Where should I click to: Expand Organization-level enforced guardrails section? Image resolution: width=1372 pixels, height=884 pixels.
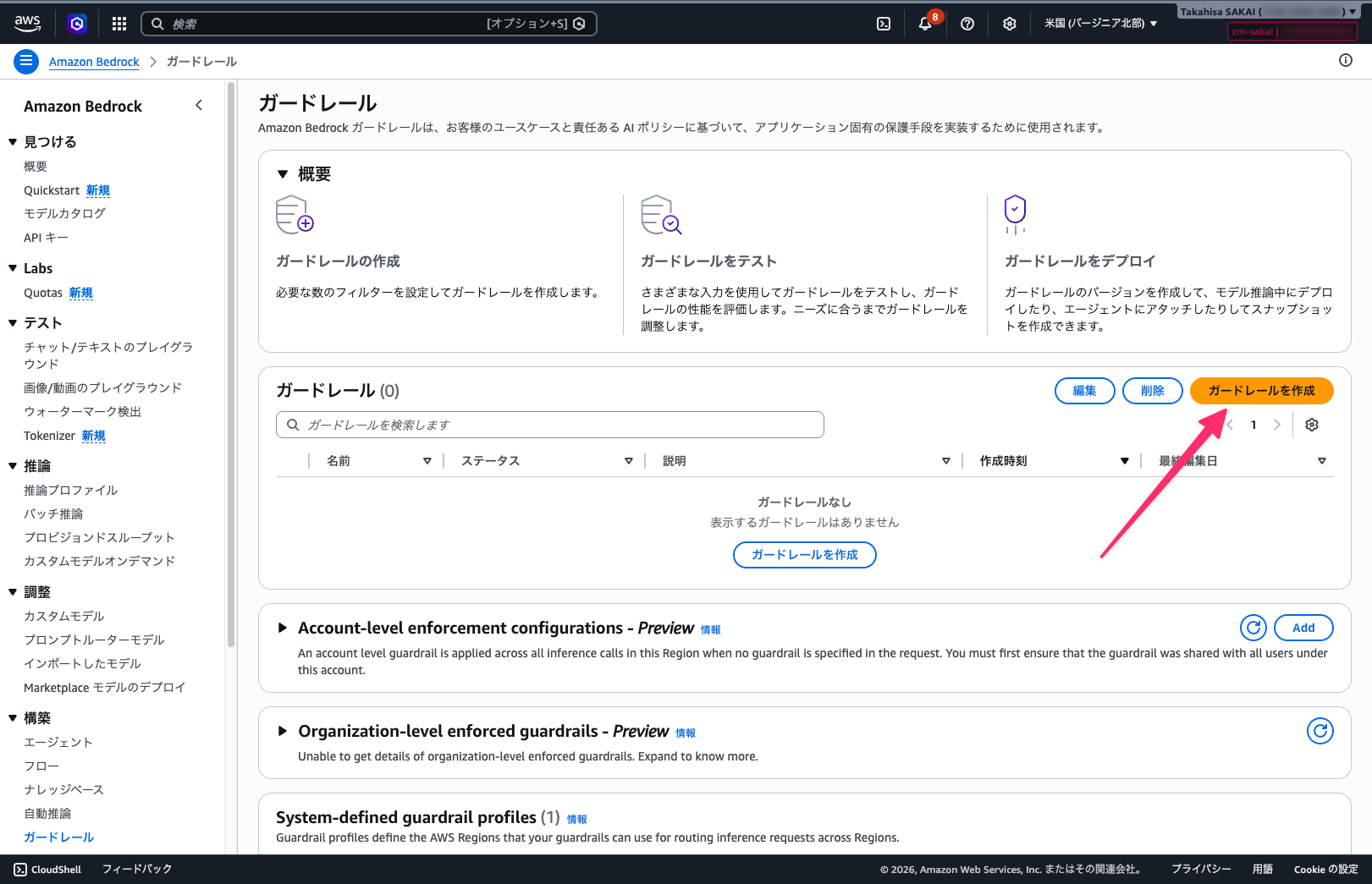(283, 731)
